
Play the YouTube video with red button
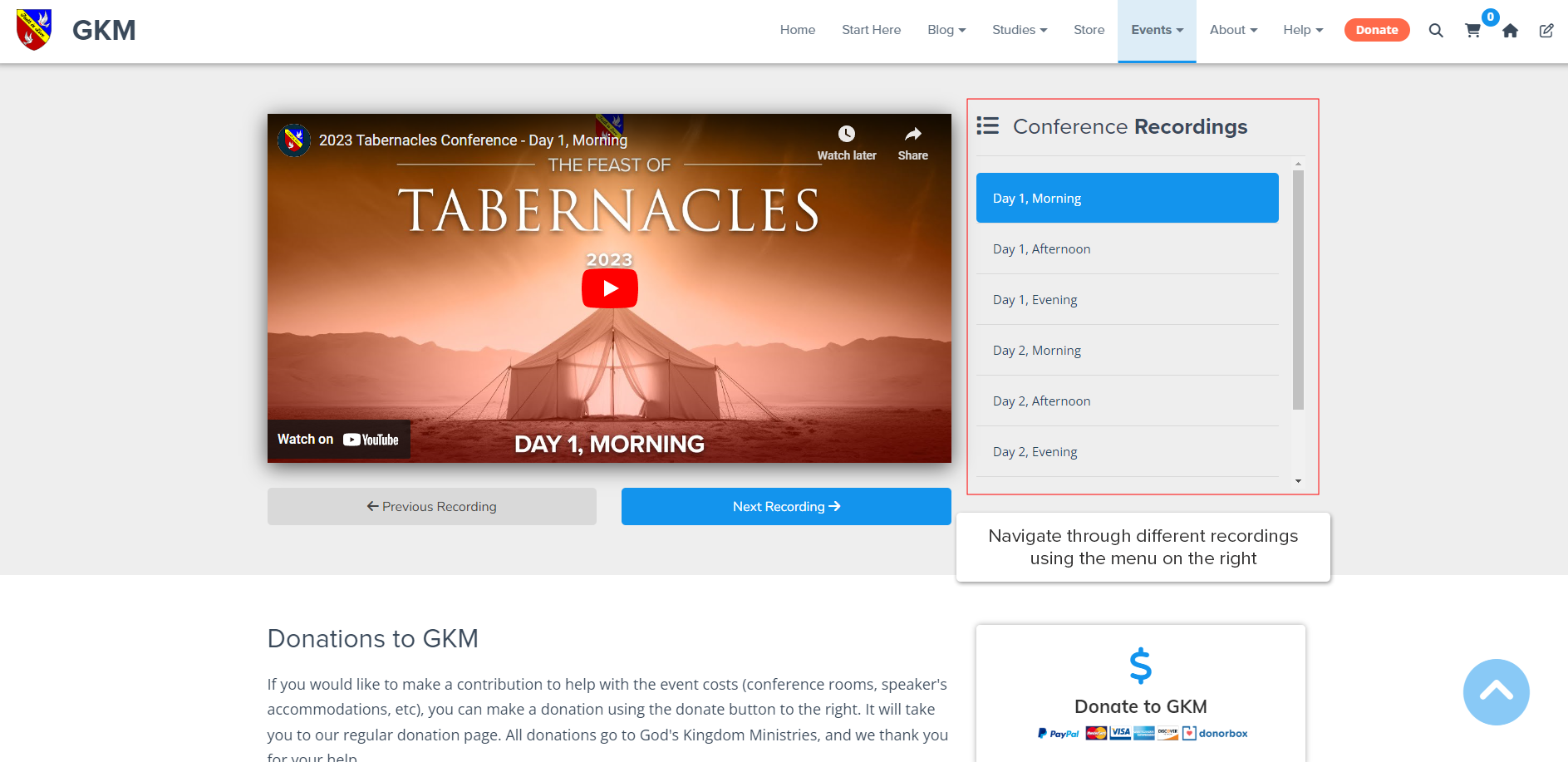(610, 288)
